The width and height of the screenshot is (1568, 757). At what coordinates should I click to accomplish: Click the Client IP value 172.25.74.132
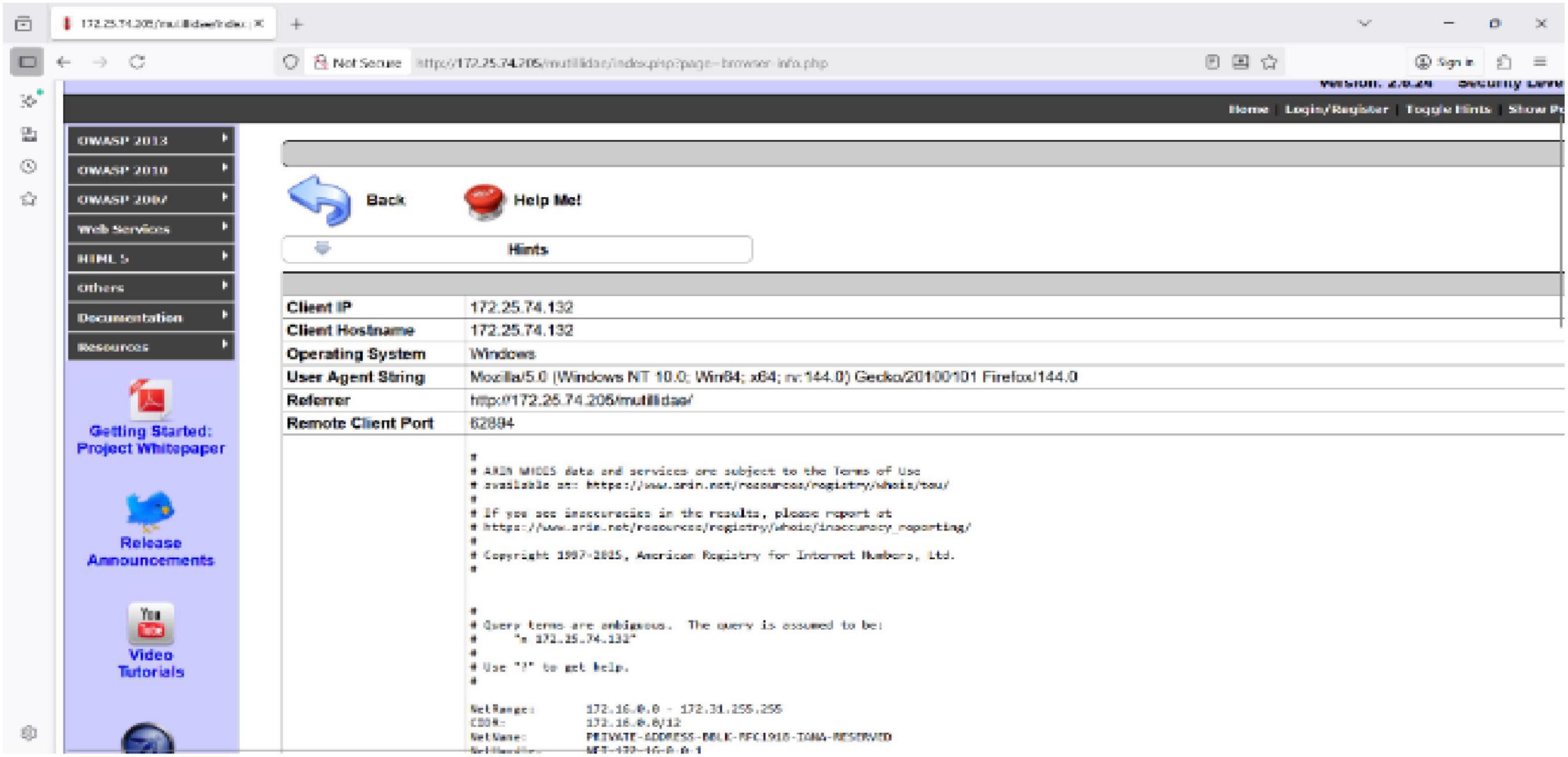(x=522, y=307)
